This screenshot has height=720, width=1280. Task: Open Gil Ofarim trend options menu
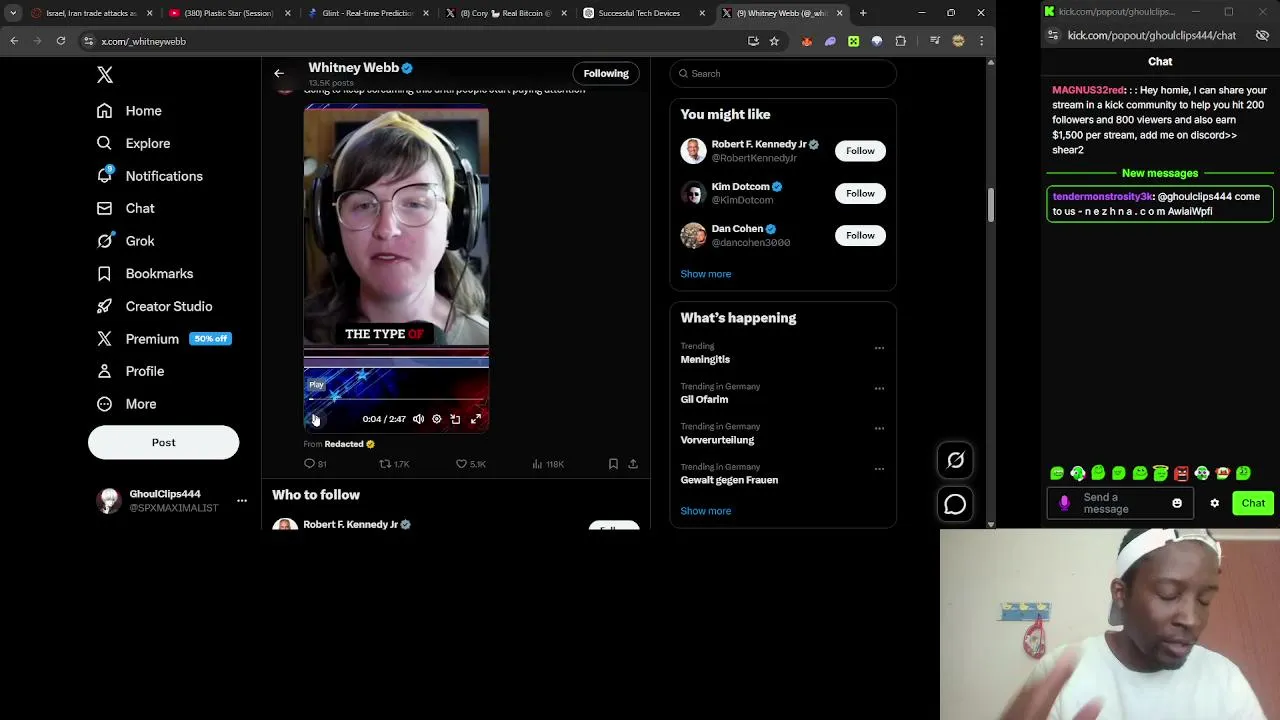point(879,388)
